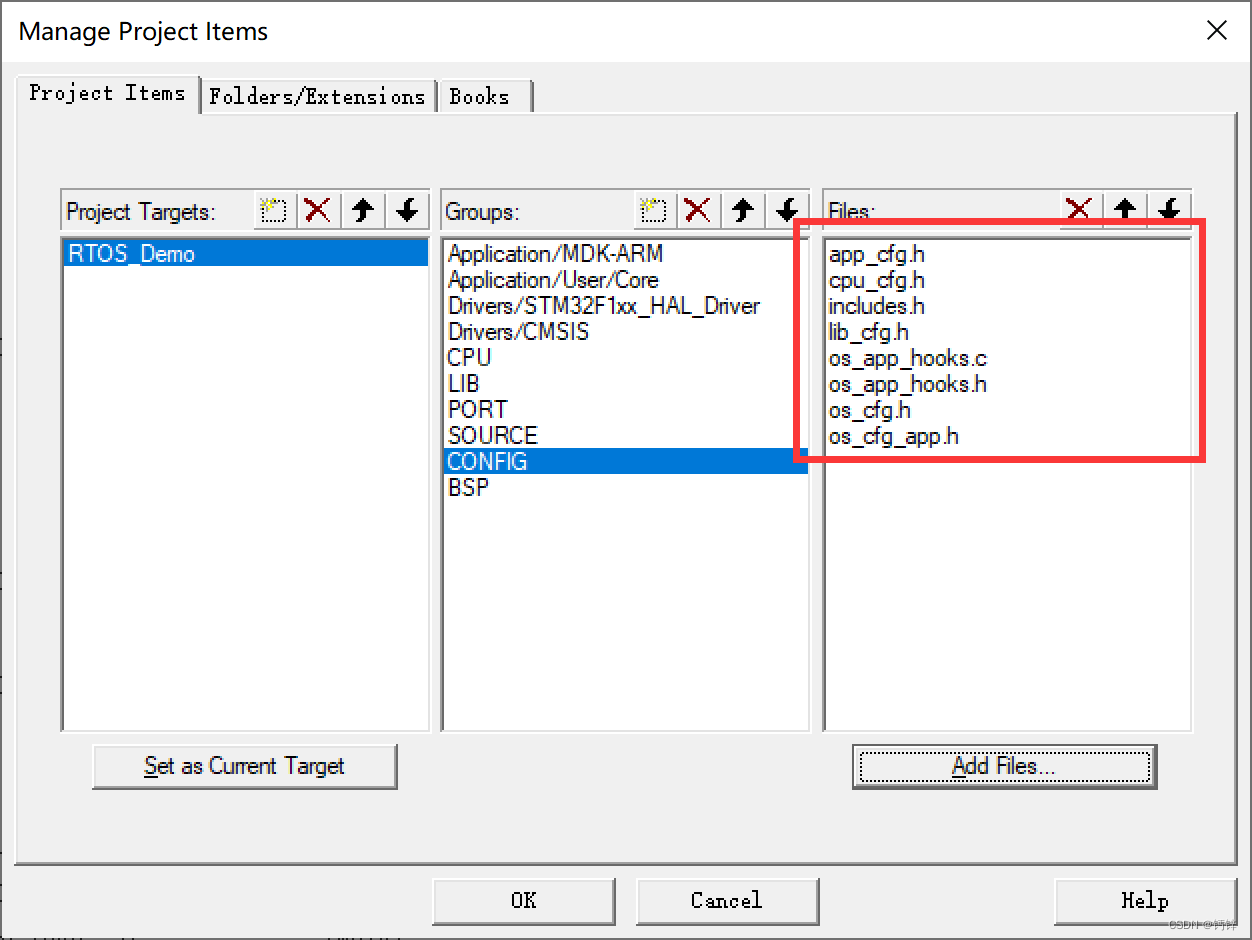The height and width of the screenshot is (940, 1252).
Task: Open Help for this dialog
Action: tap(1145, 901)
